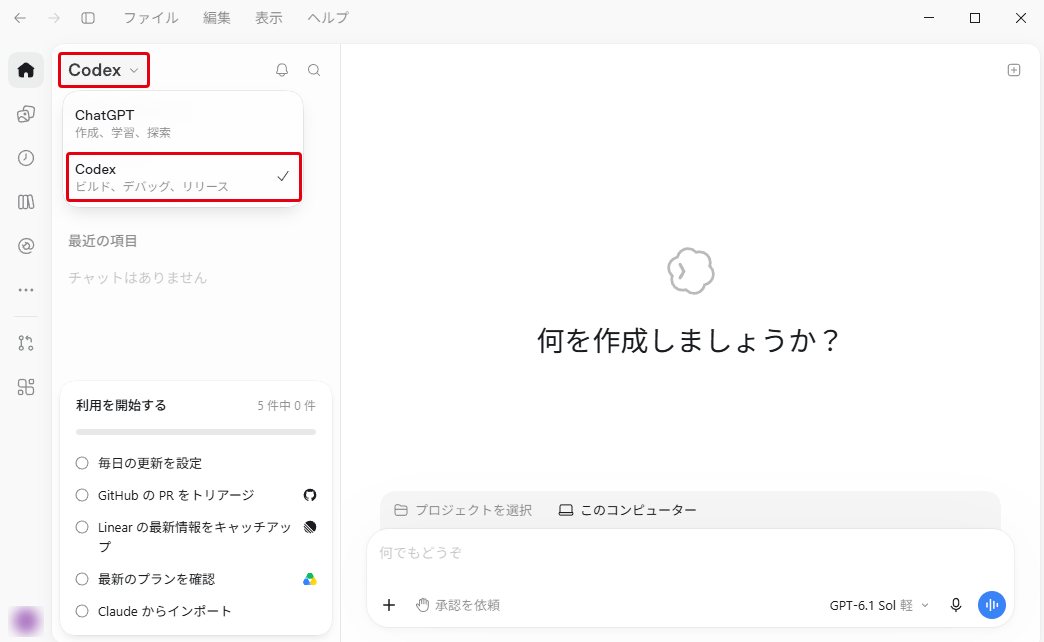
Task: Click the Linear icon in onboarding list
Action: (x=310, y=527)
